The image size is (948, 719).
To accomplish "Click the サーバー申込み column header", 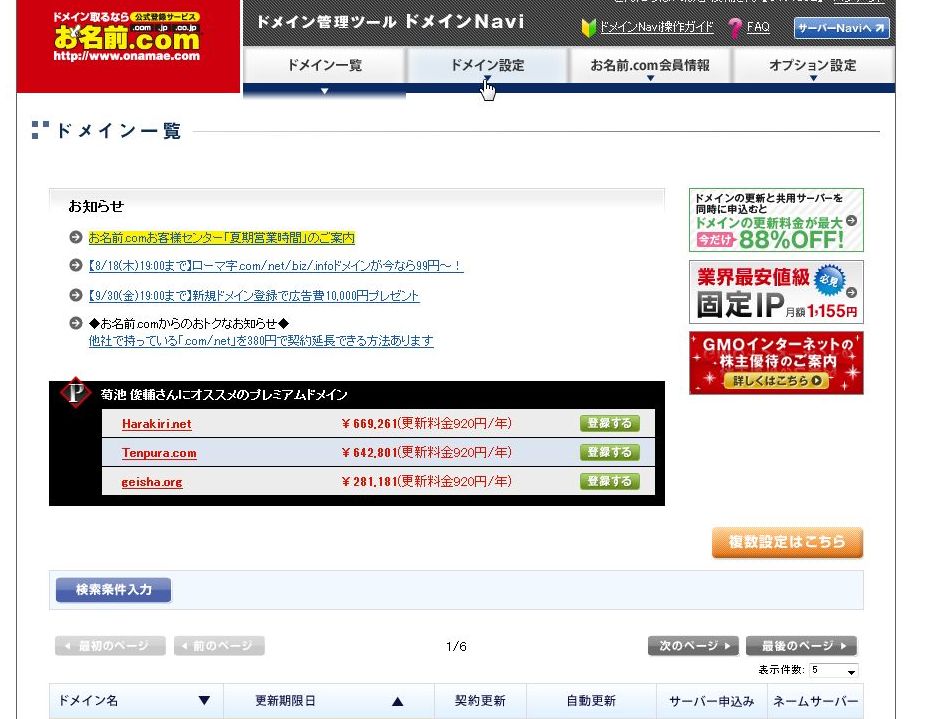I will coord(712,701).
